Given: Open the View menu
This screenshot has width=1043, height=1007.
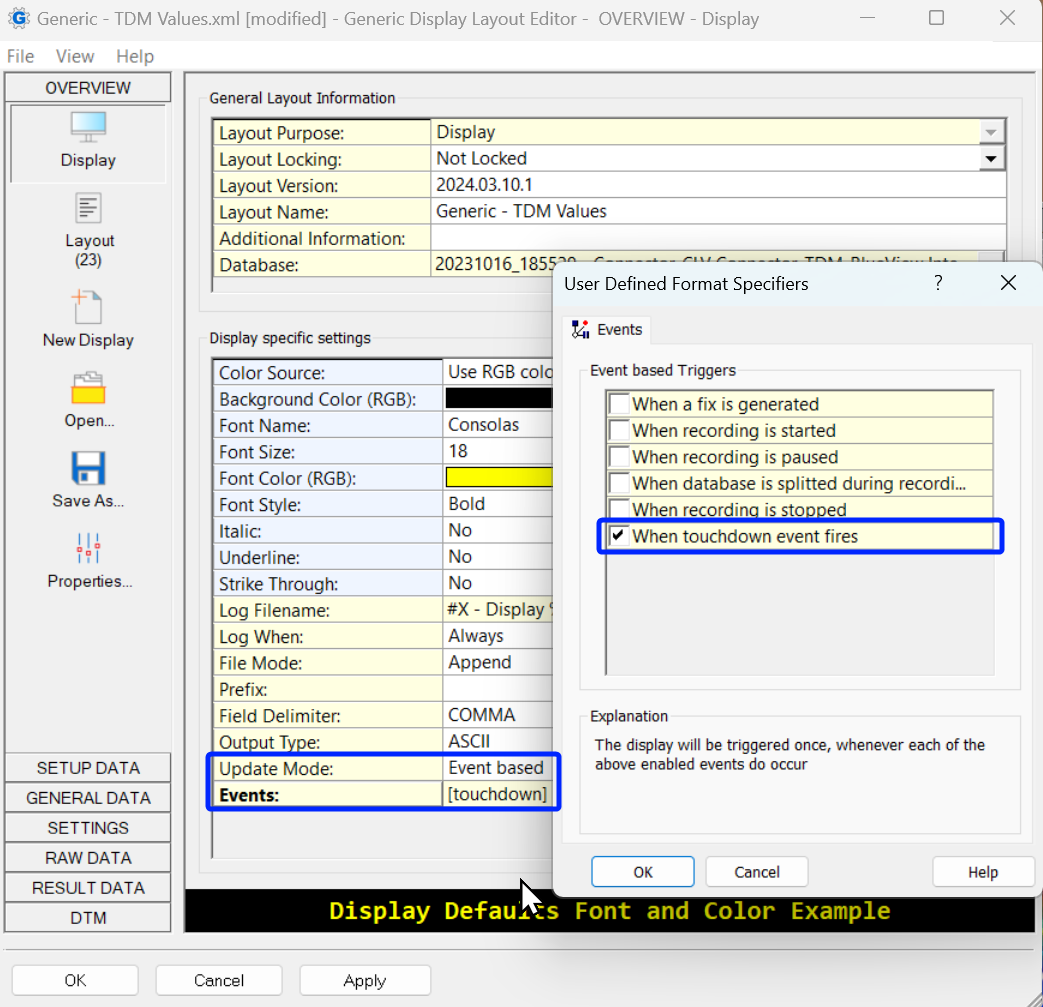Looking at the screenshot, I should (74, 57).
